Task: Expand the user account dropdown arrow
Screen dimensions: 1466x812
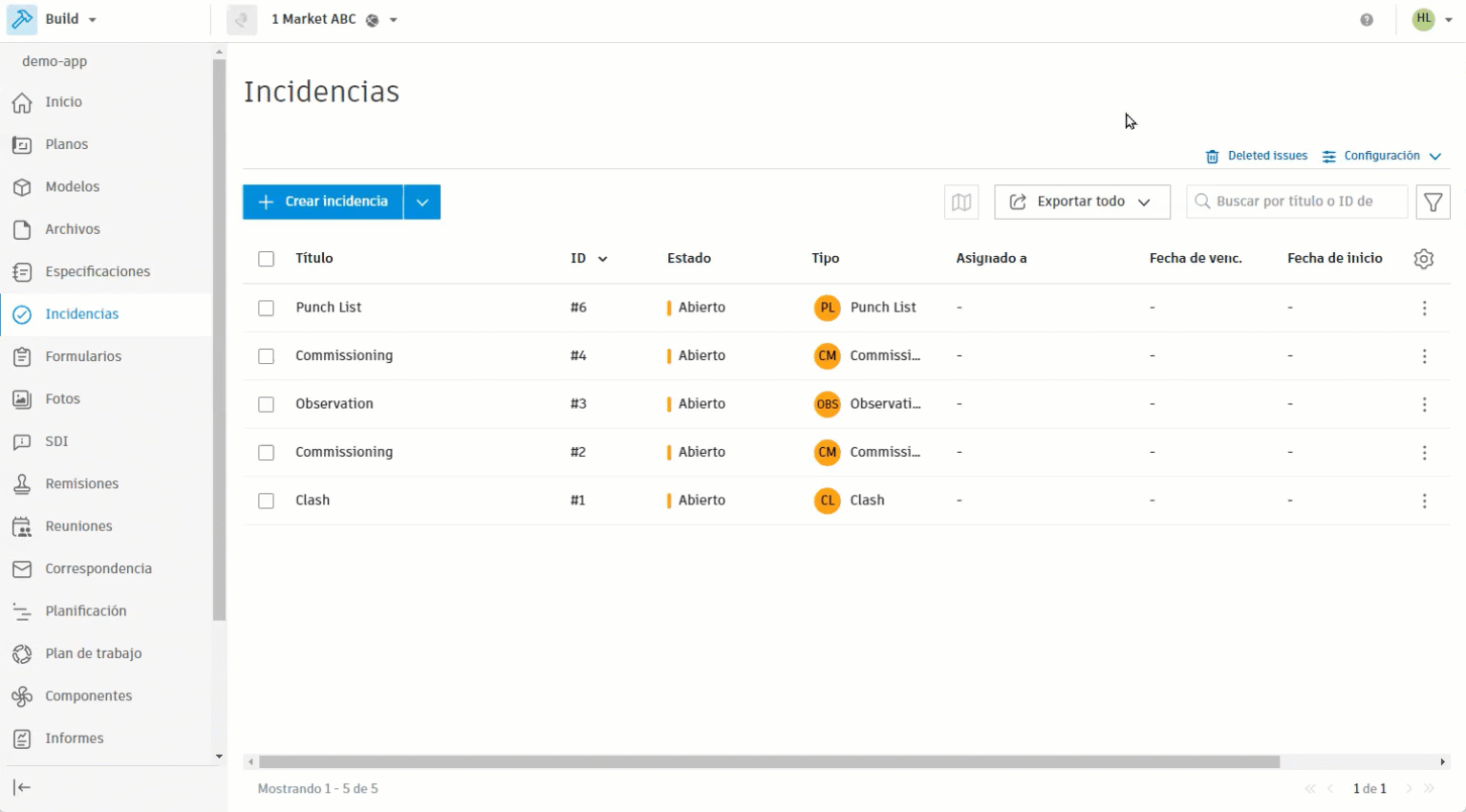Action: [1449, 20]
